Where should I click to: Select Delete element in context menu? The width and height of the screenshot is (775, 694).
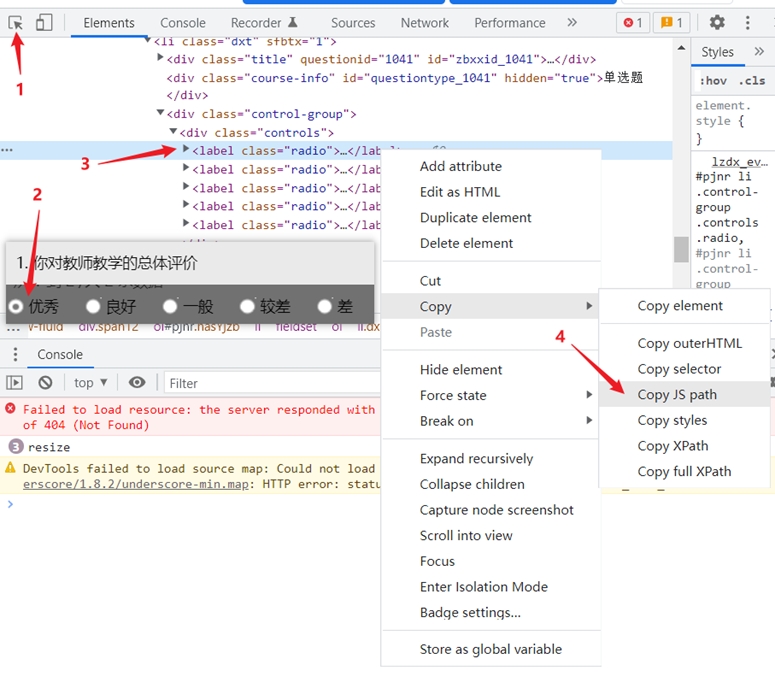491,243
